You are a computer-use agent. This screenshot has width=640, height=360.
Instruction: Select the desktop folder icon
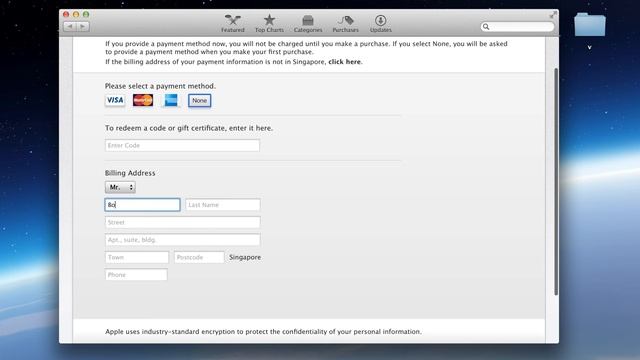click(x=590, y=24)
